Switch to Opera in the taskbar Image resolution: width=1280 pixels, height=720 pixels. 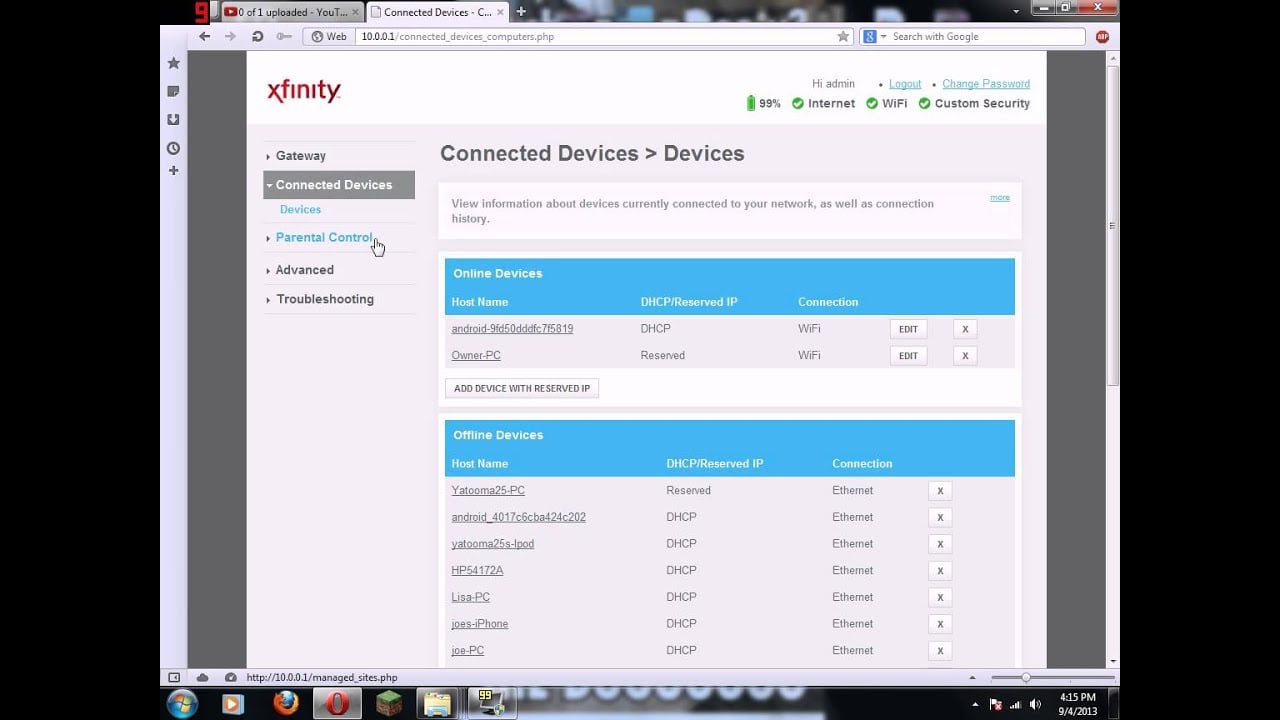tap(337, 704)
